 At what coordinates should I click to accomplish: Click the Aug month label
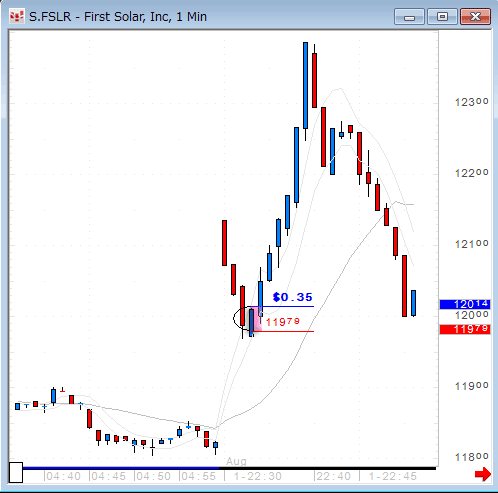point(236,461)
